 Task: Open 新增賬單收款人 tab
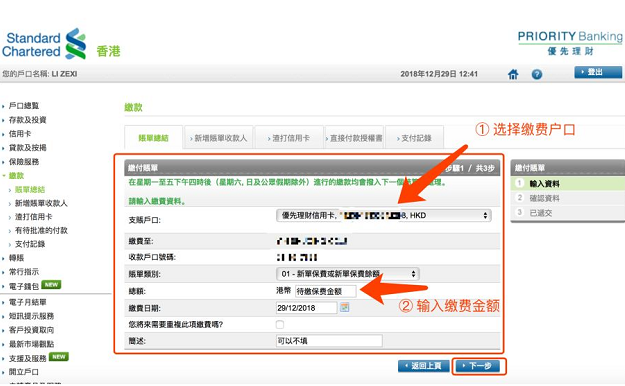point(218,138)
